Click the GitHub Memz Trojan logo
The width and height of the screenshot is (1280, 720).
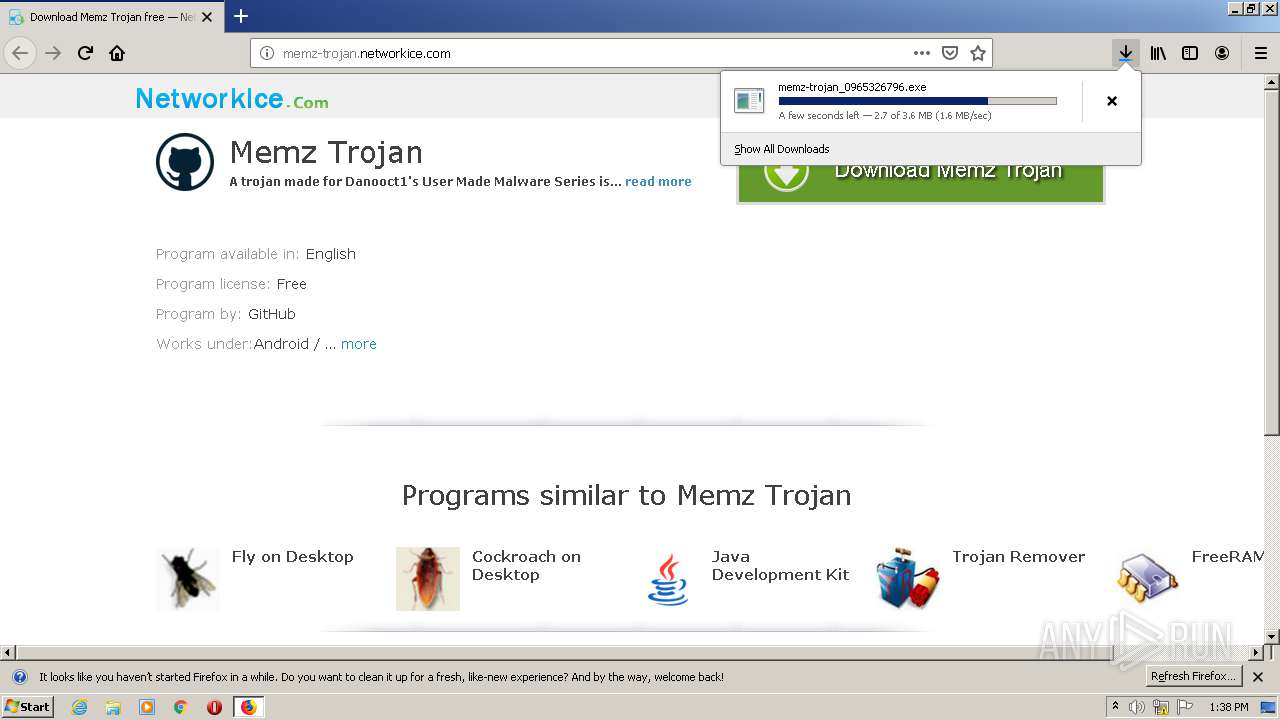click(x=185, y=162)
